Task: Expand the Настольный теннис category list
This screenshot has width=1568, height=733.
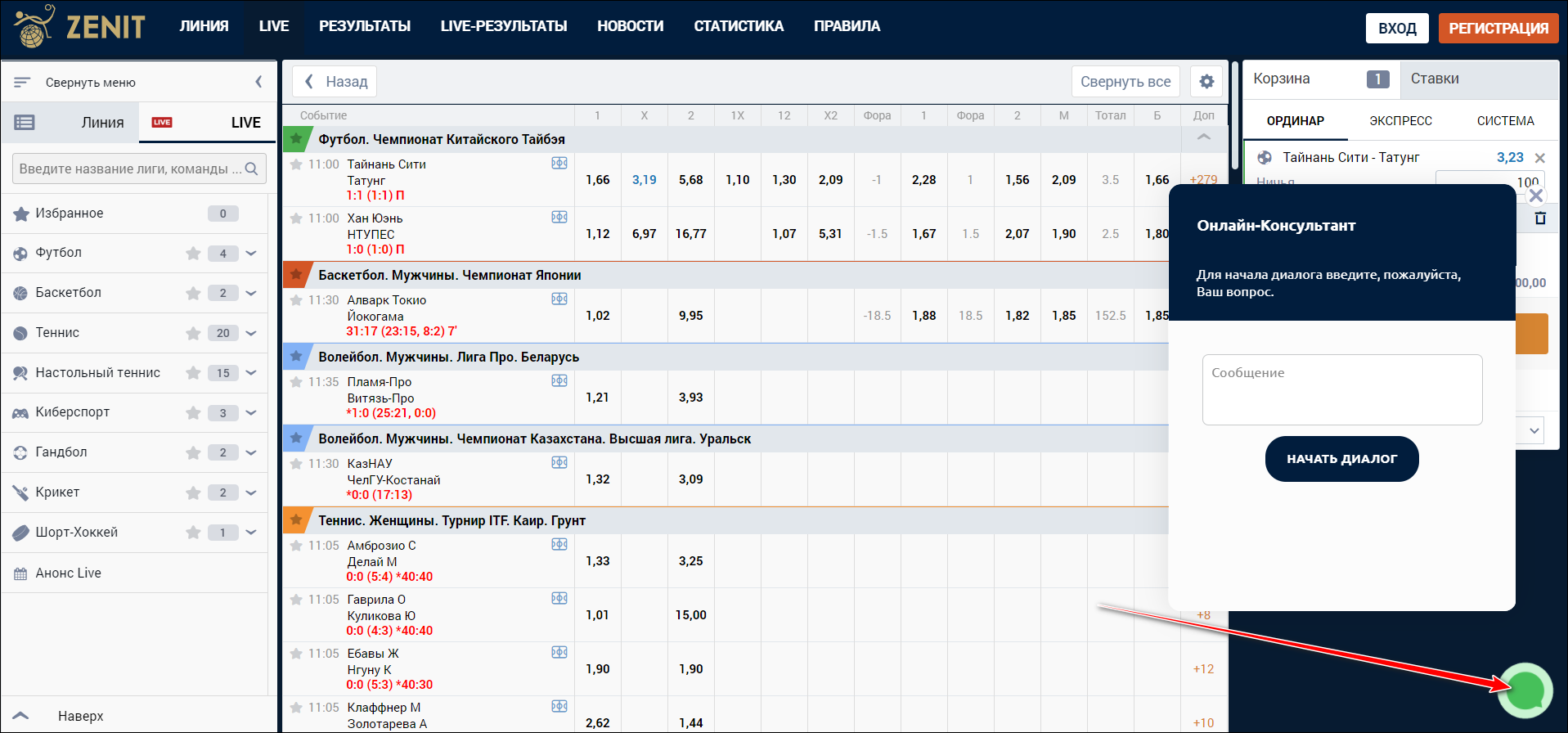Action: tap(251, 373)
